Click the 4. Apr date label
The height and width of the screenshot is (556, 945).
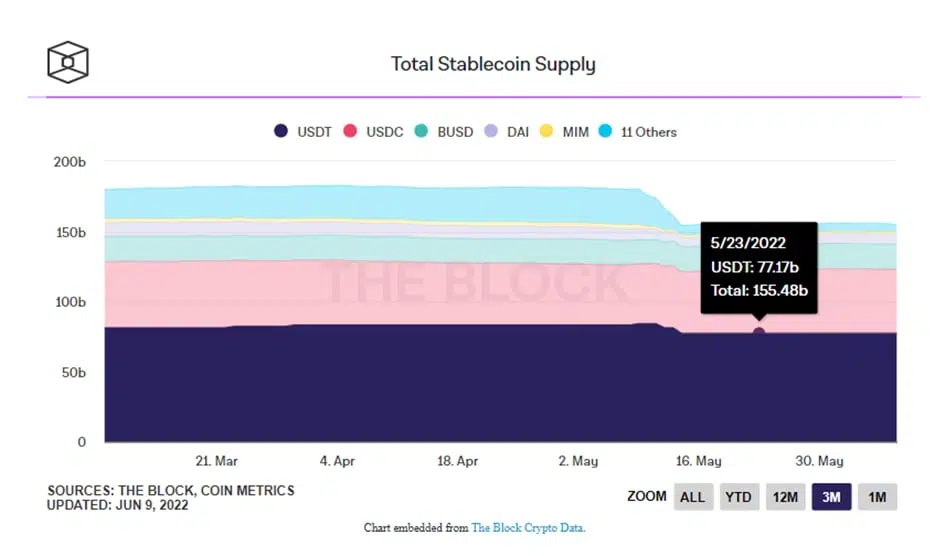[337, 461]
